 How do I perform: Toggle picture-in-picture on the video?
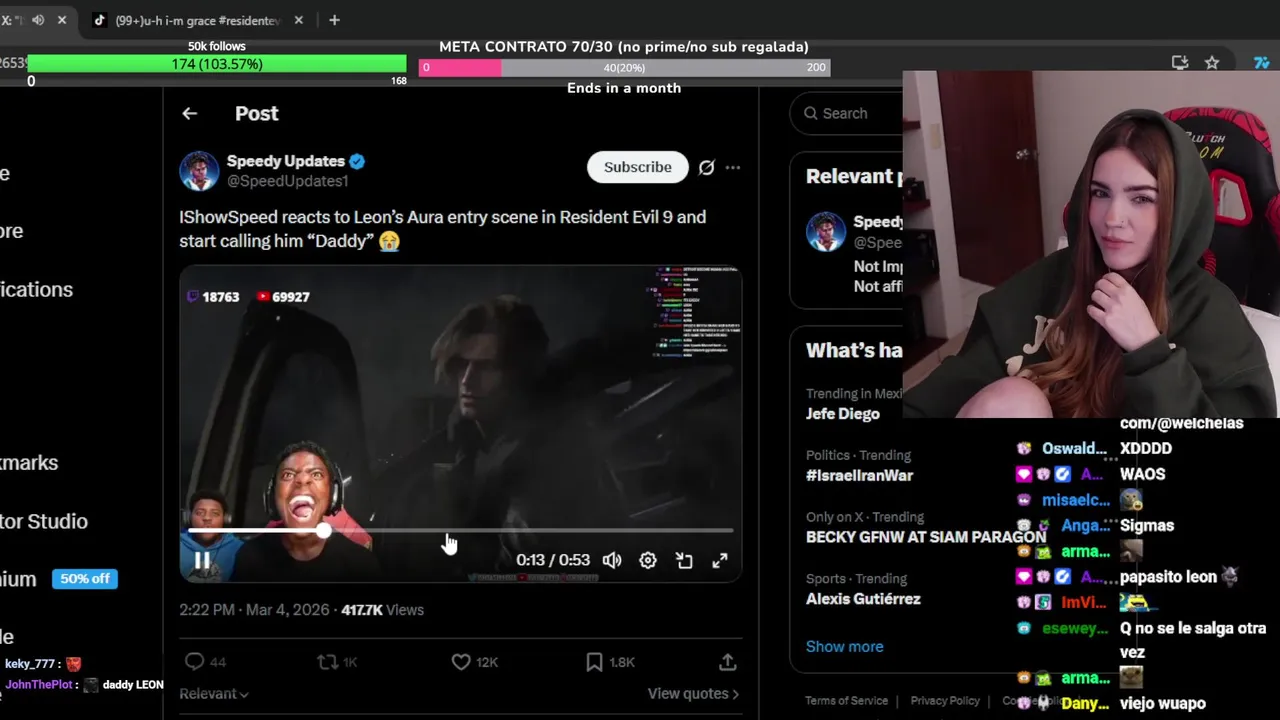(x=684, y=560)
